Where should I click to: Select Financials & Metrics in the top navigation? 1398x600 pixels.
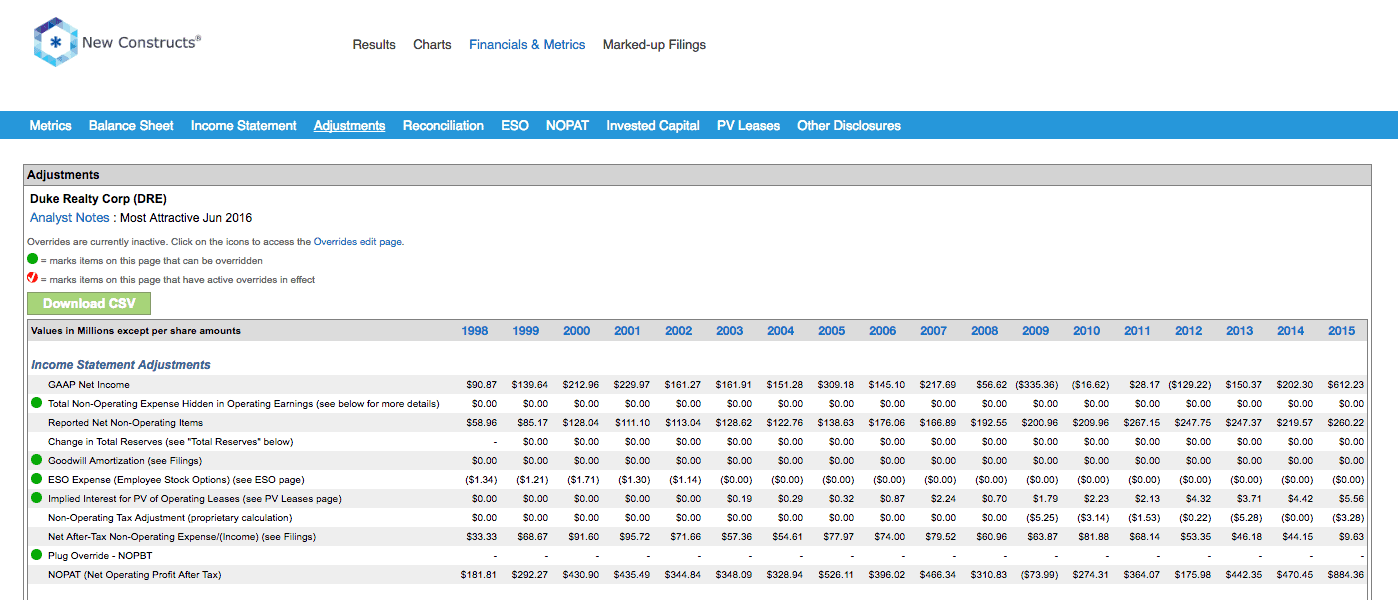pos(527,45)
